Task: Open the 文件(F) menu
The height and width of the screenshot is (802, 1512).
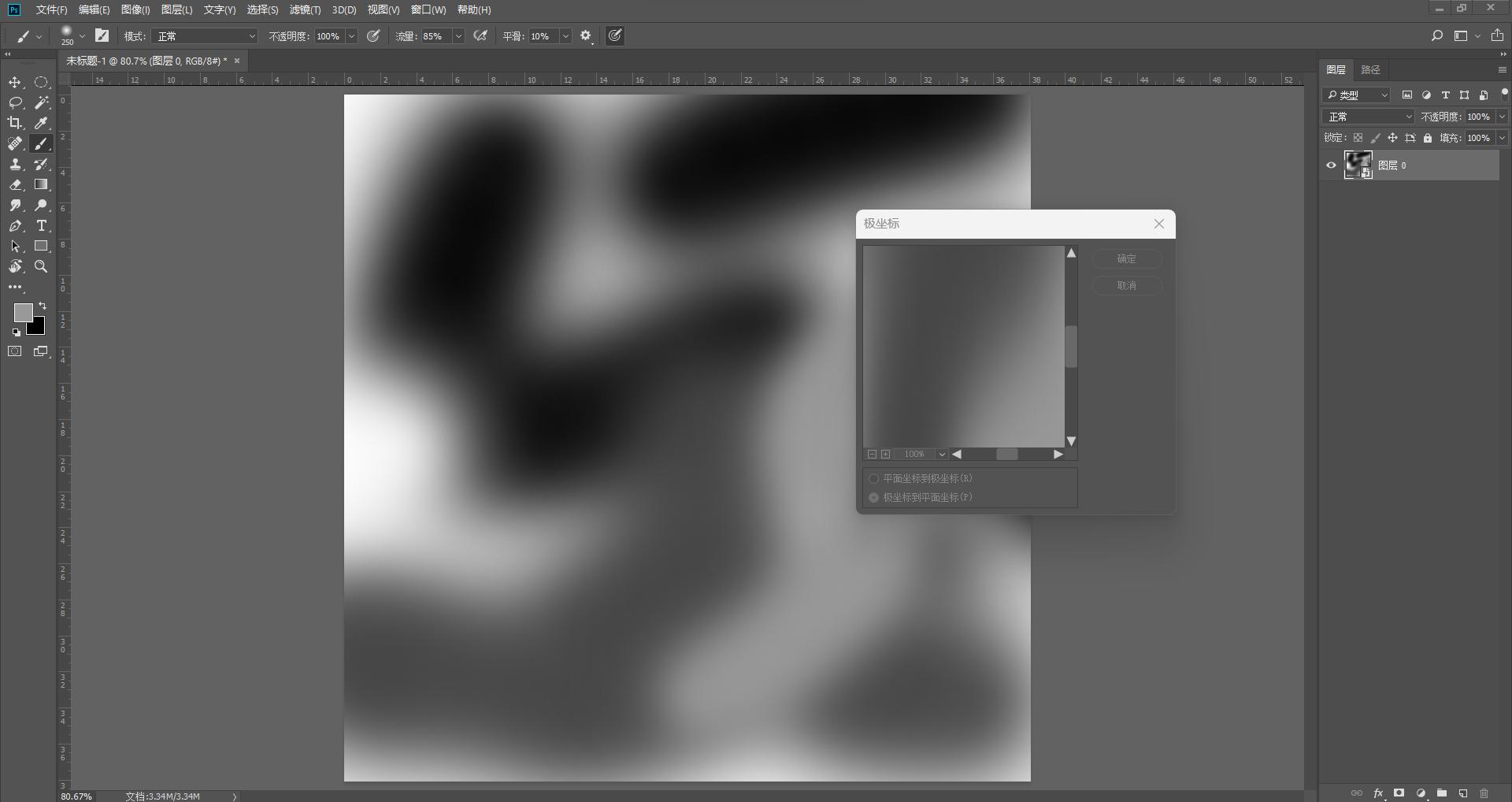Action: 51,9
